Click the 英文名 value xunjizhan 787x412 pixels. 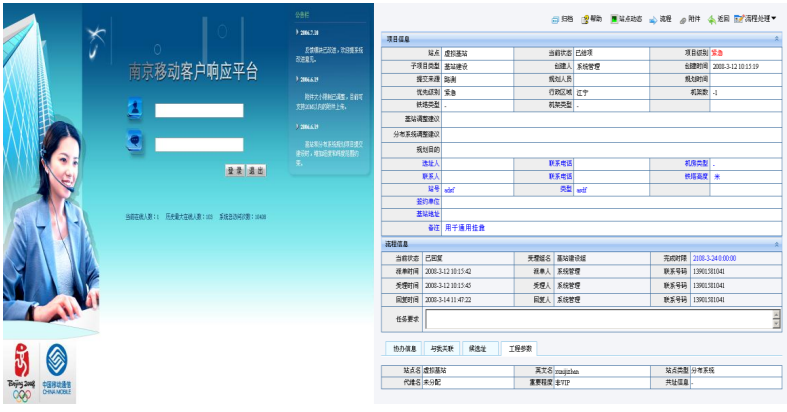[567, 372]
